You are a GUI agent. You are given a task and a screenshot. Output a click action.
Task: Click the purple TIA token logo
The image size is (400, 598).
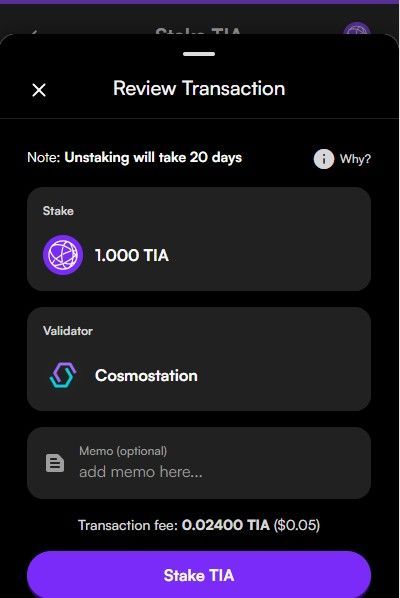coord(63,255)
